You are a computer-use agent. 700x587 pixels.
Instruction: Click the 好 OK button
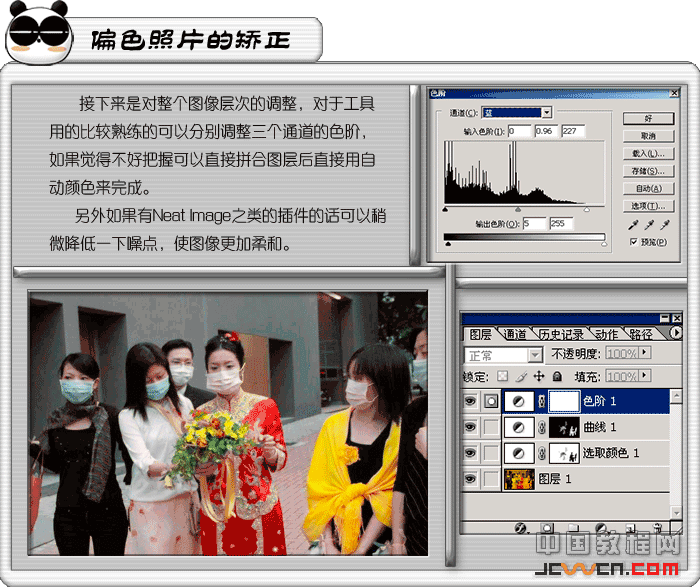pos(648,118)
